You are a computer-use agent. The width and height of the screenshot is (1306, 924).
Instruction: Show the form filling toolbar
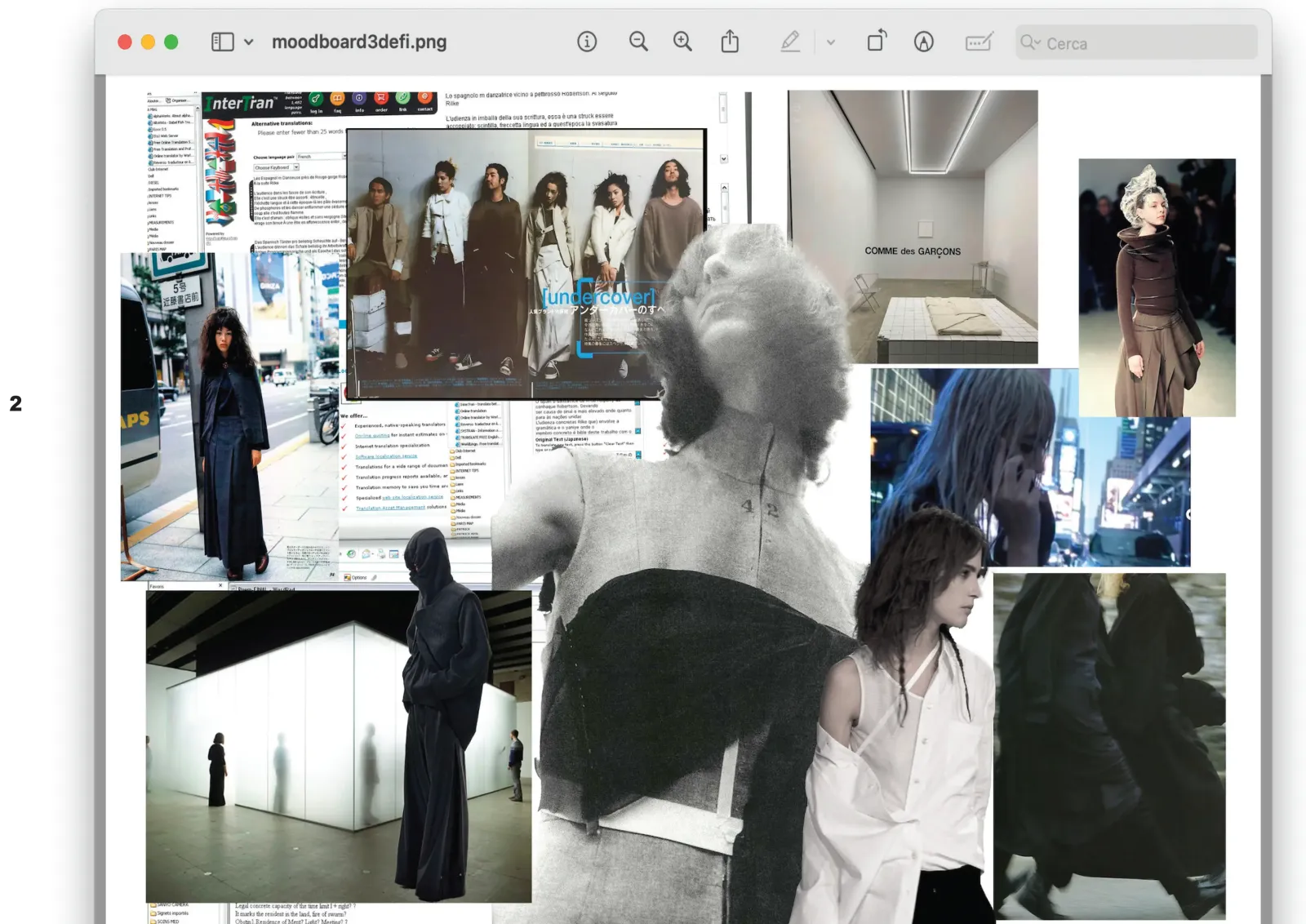(x=979, y=42)
